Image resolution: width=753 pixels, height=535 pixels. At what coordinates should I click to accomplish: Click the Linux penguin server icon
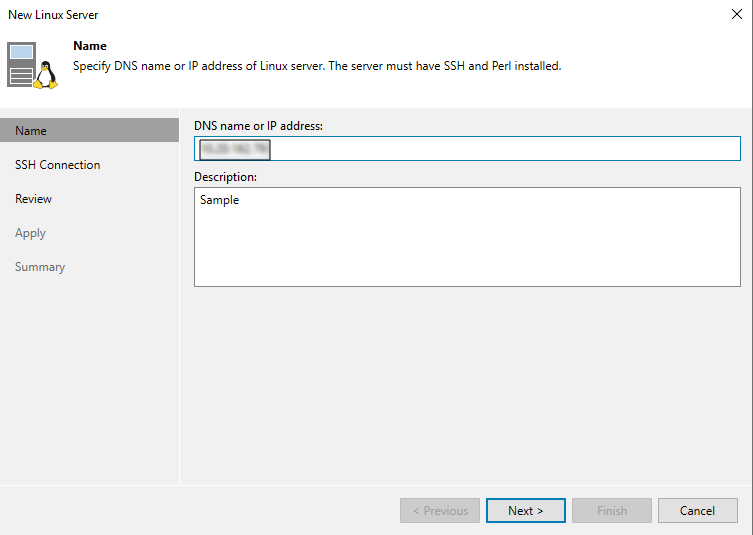31,65
